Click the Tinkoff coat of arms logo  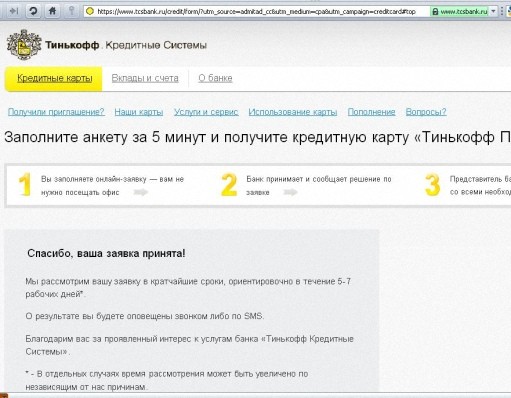tap(24, 45)
